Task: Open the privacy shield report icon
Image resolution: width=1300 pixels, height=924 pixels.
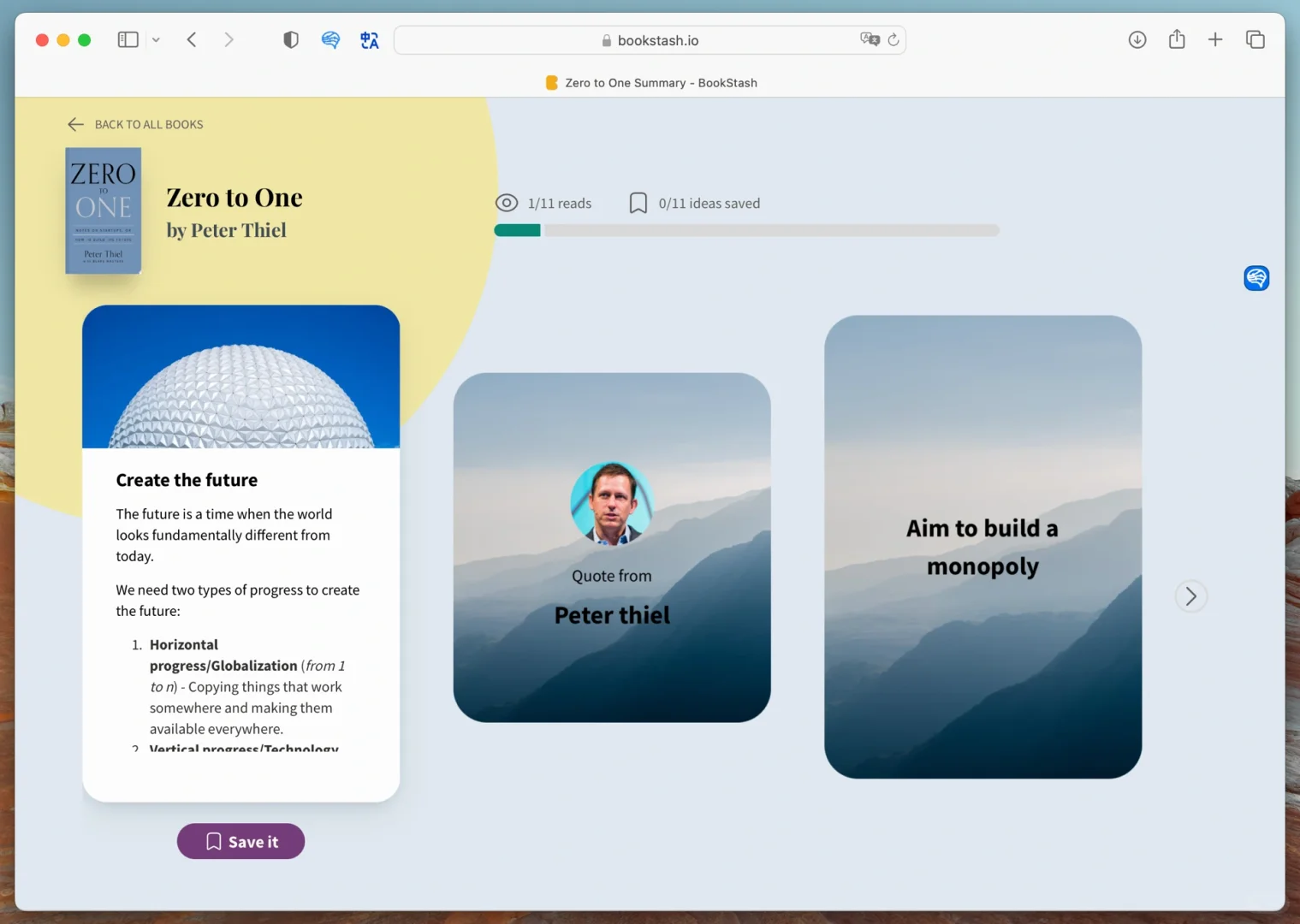Action: coord(291,39)
